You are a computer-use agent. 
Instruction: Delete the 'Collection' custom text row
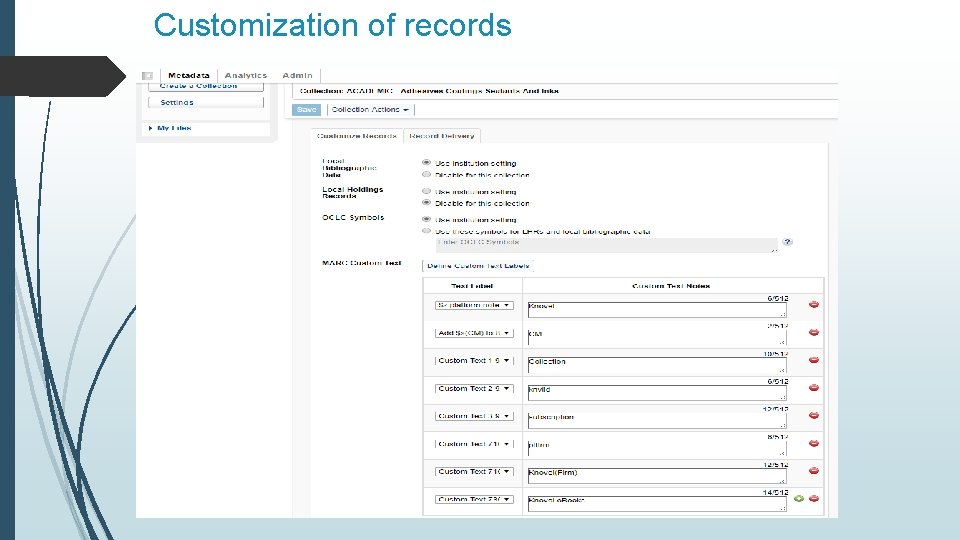[x=814, y=360]
